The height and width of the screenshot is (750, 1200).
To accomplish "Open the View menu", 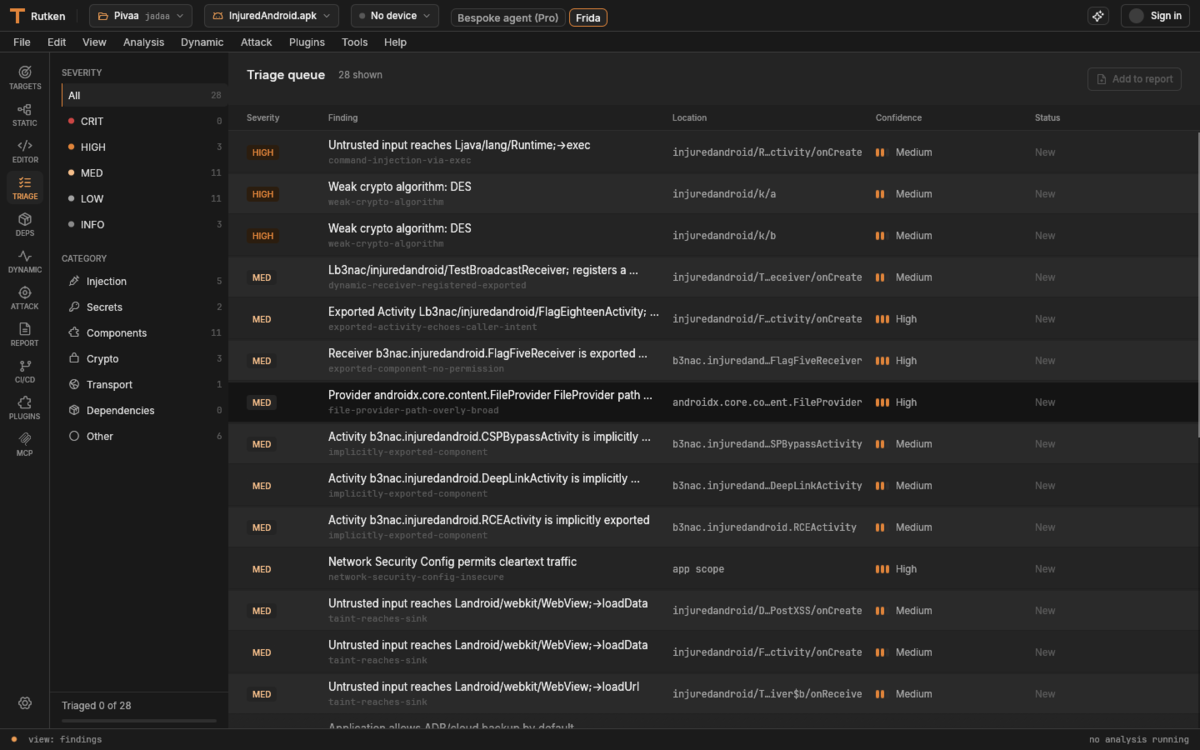I will pyautogui.click(x=94, y=42).
